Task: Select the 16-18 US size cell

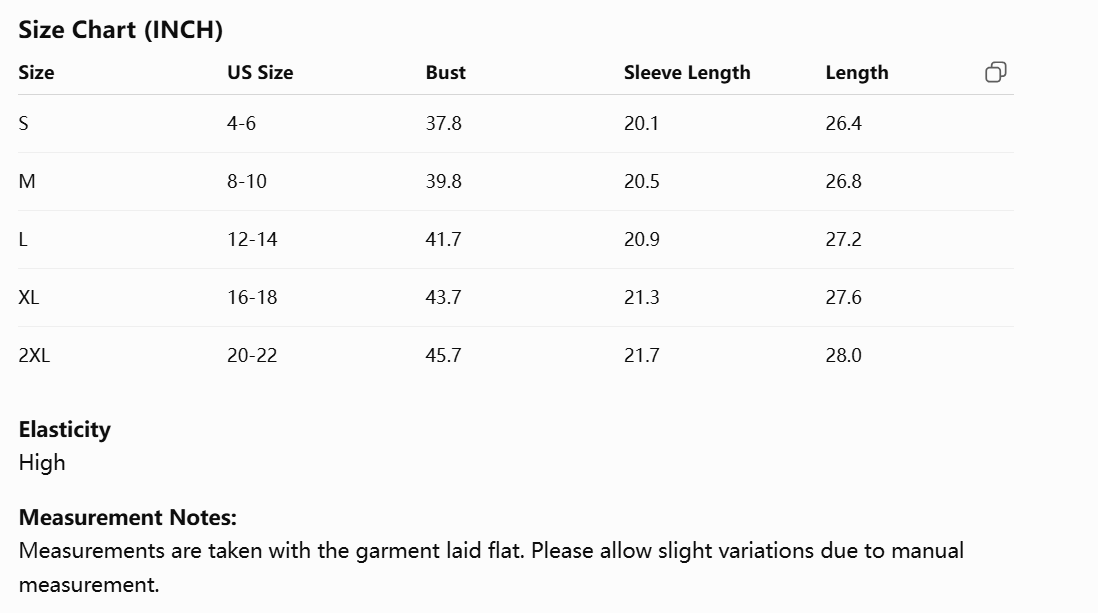Action: (252, 297)
